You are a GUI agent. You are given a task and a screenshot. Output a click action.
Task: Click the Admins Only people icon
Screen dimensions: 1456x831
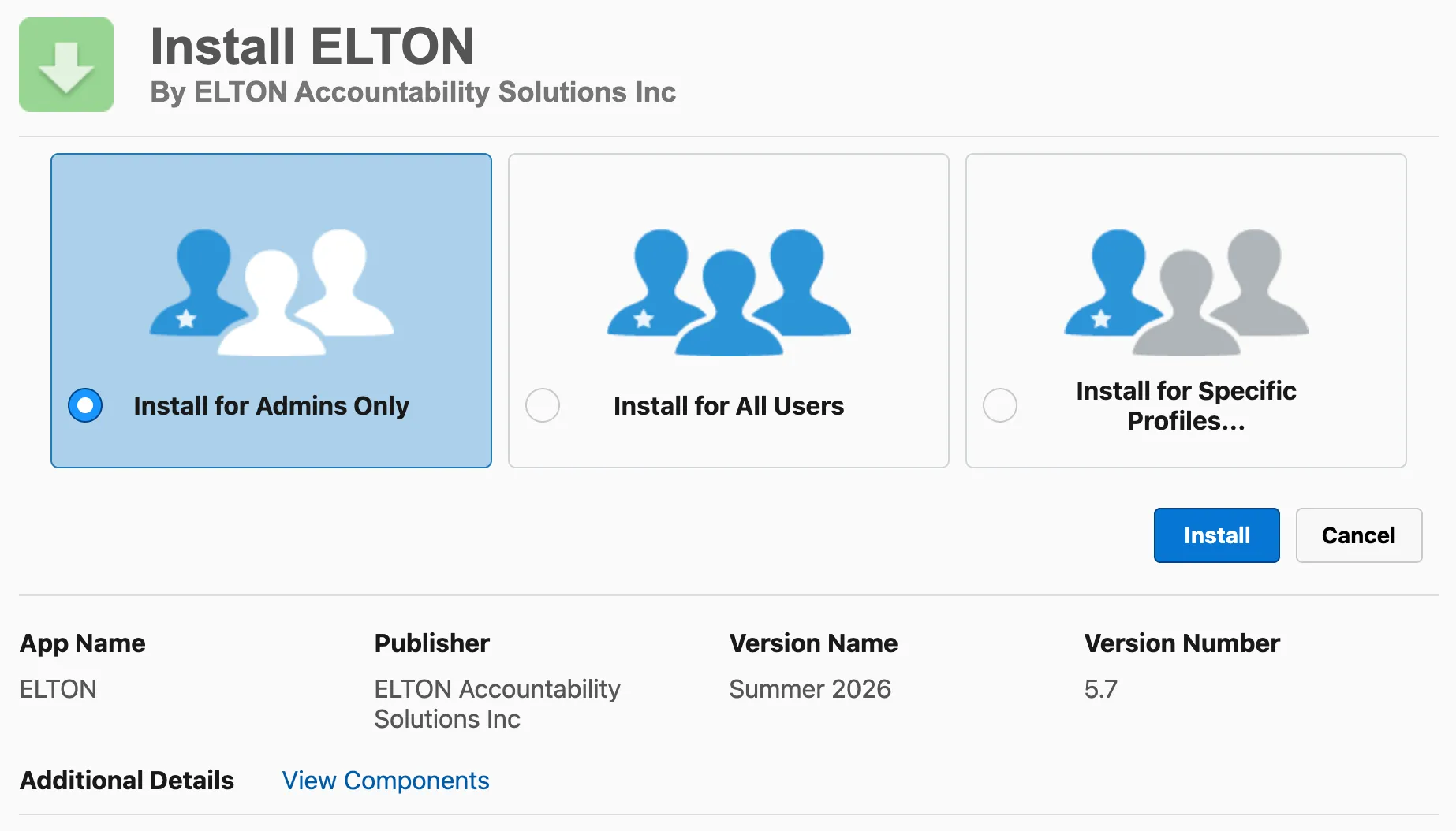[x=271, y=292]
